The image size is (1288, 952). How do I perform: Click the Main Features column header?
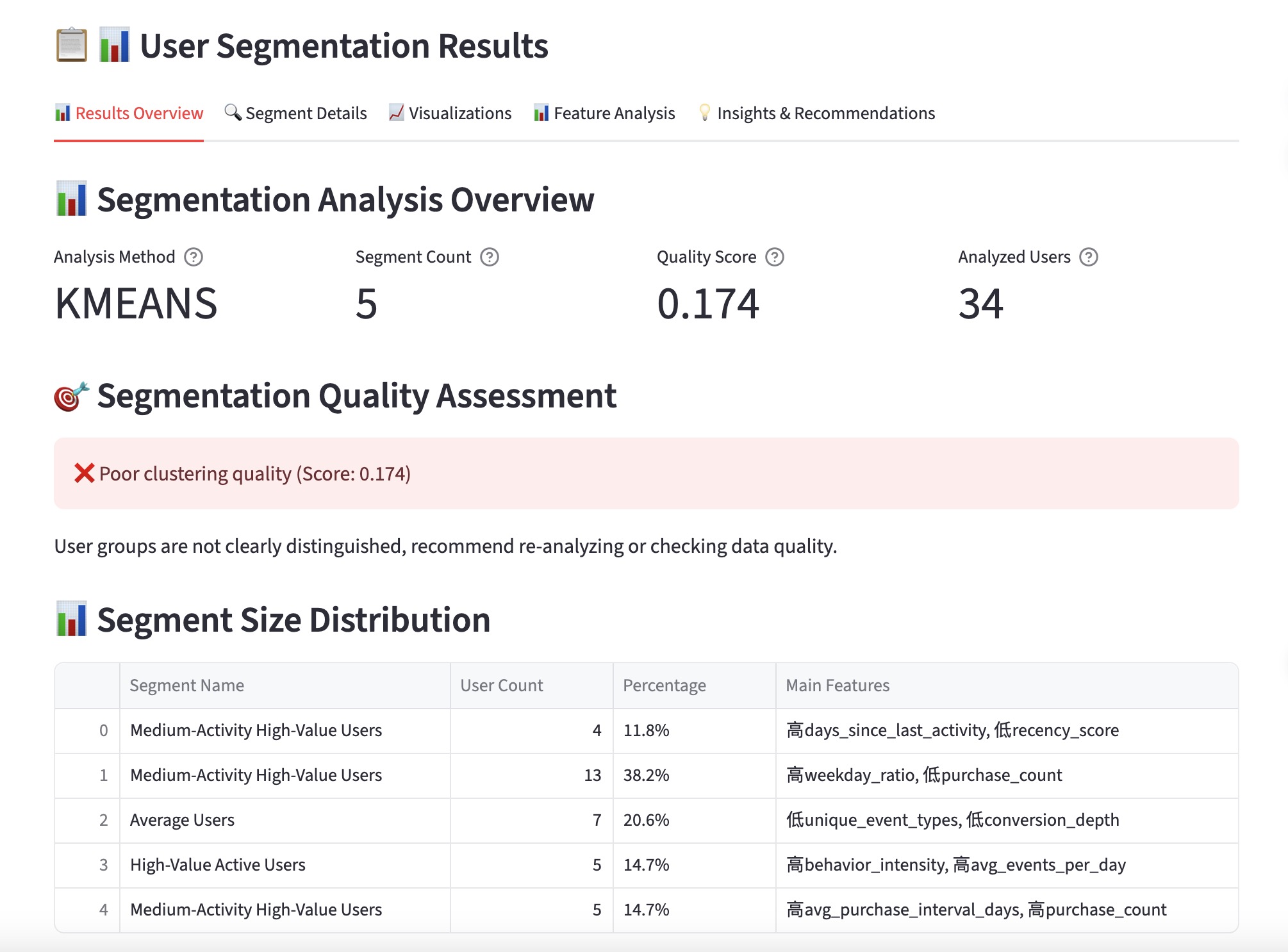(x=837, y=685)
